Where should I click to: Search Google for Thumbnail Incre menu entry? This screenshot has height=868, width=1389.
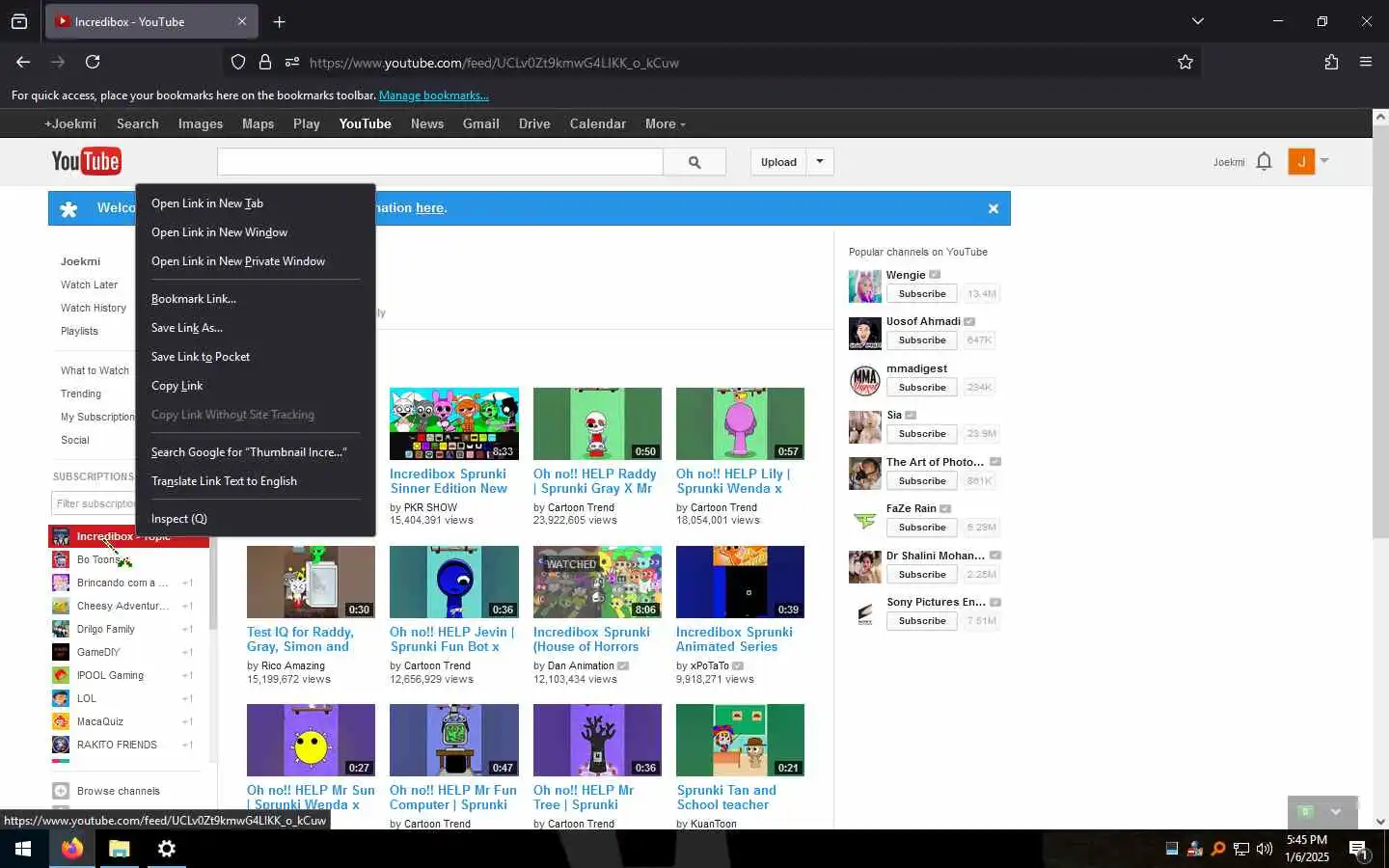(x=256, y=452)
